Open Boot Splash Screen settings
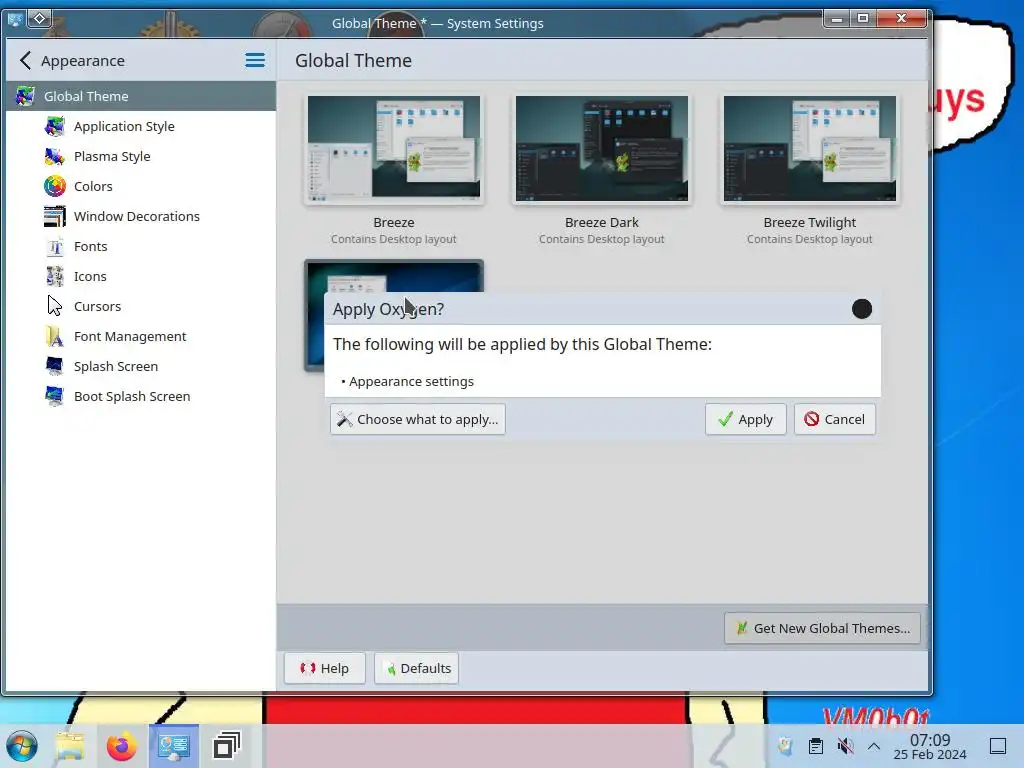The image size is (1024, 768). [x=132, y=396]
